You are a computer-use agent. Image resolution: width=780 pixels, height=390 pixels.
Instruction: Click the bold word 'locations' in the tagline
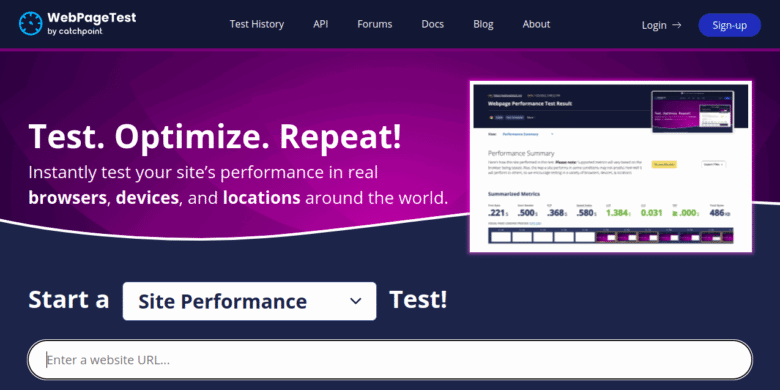(x=262, y=198)
